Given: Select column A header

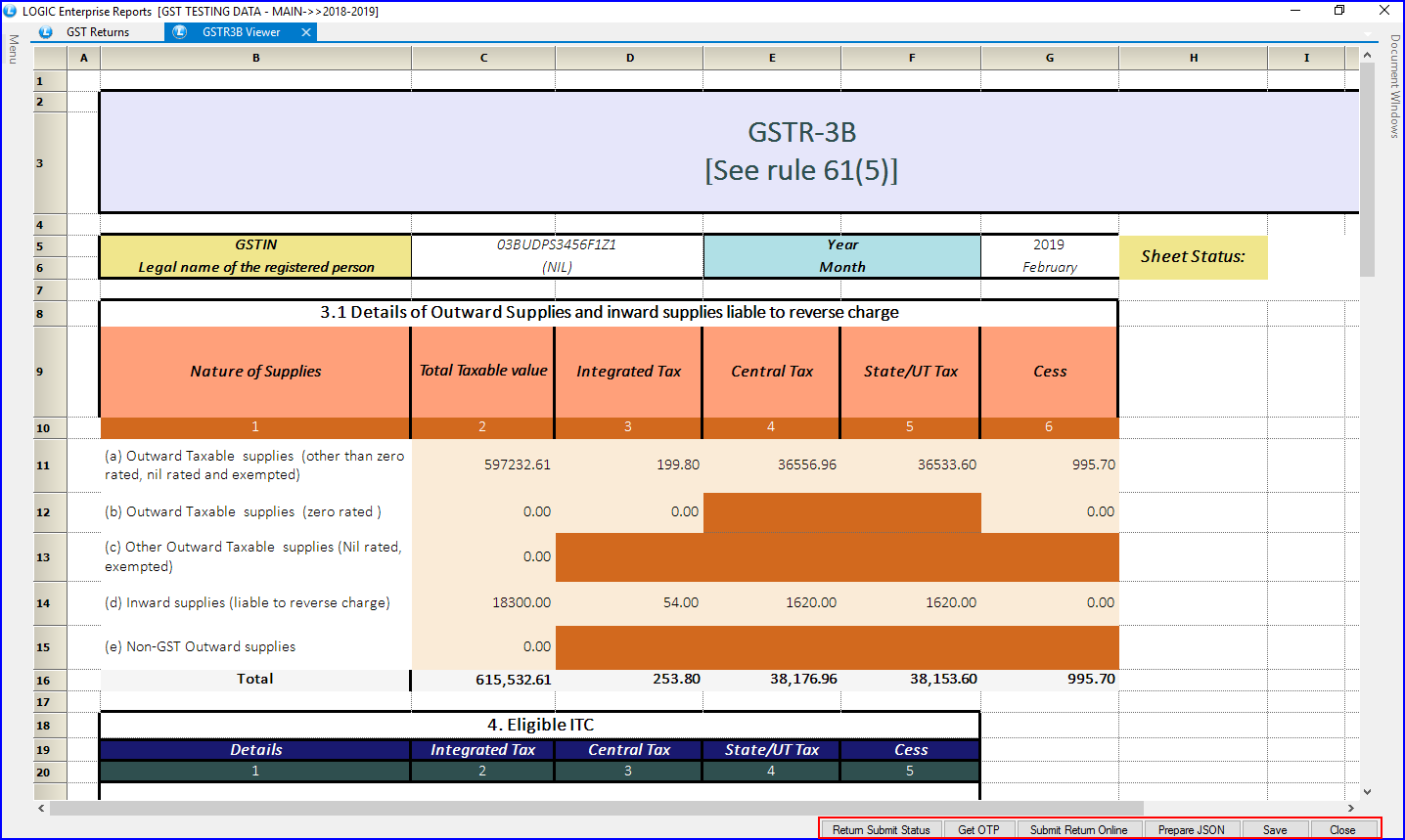Looking at the screenshot, I should 84,58.
